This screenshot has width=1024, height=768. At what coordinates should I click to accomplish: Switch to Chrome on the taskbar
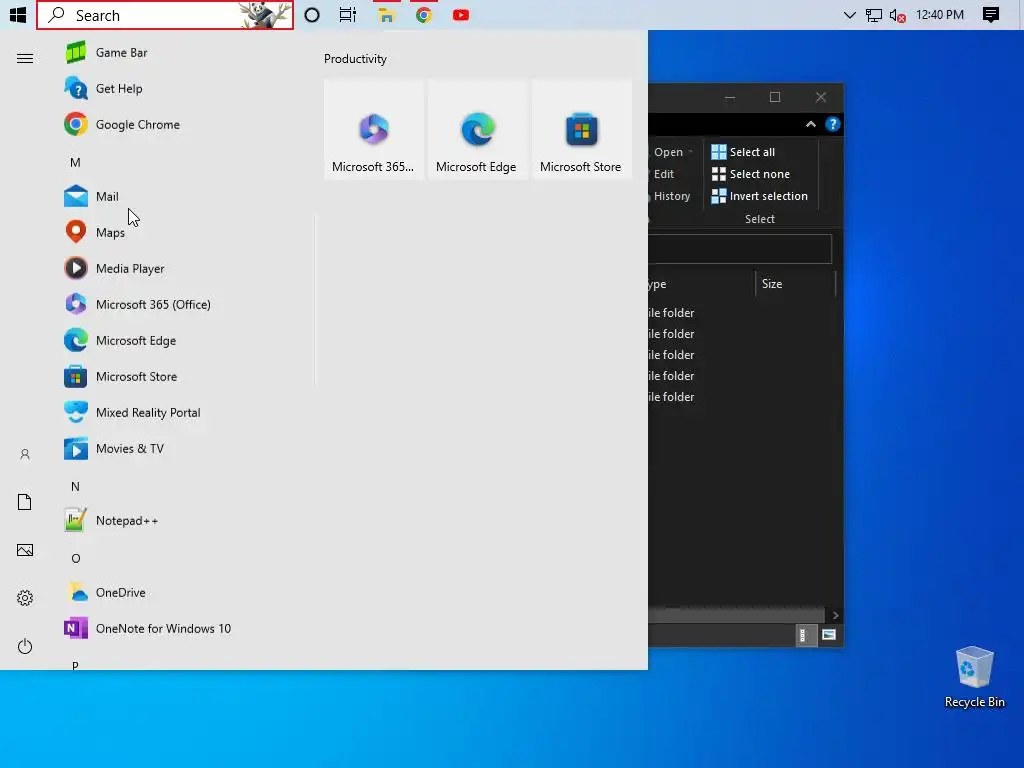tap(424, 15)
